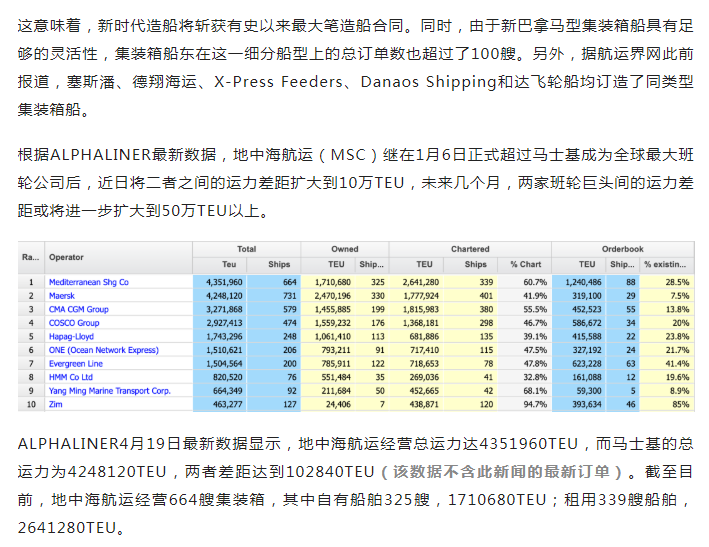Viewport: 709px width, 547px height.
Task: Select the Chartered group column header
Action: coord(470,249)
